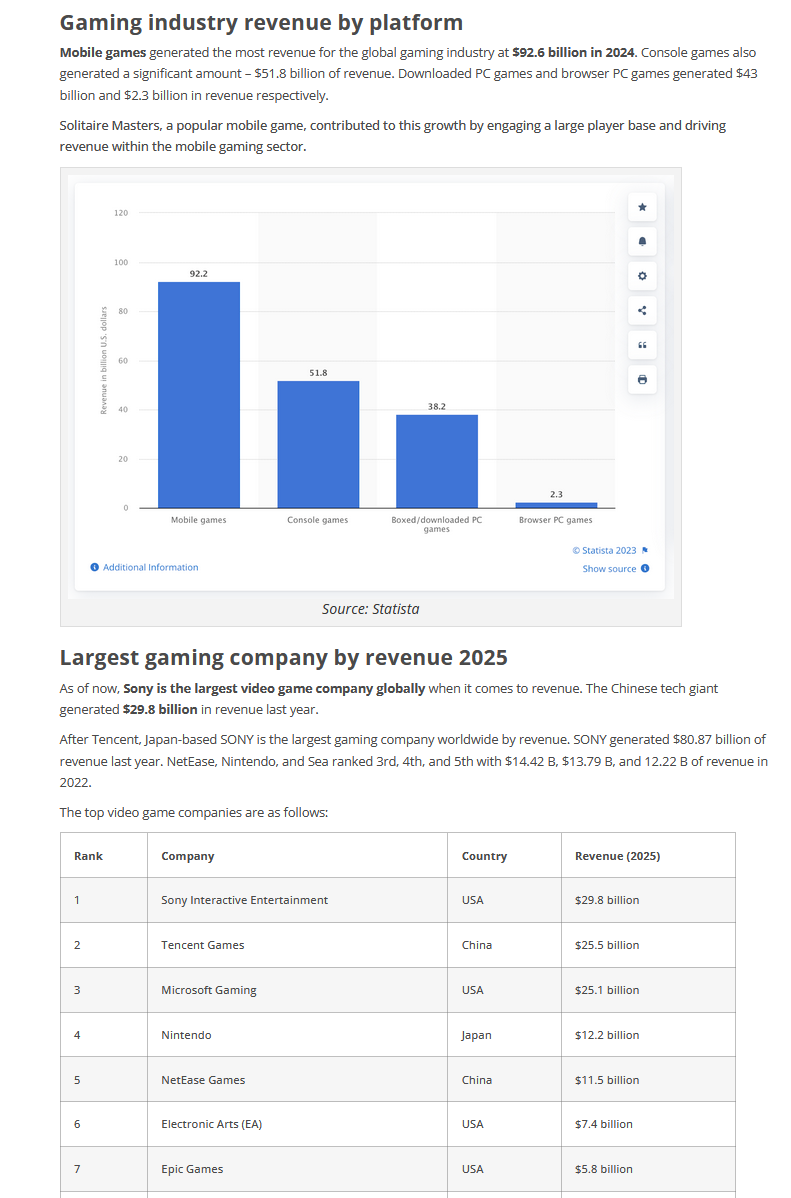The image size is (791, 1198).
Task: Click the 38.2 value label on chart
Action: tap(437, 406)
